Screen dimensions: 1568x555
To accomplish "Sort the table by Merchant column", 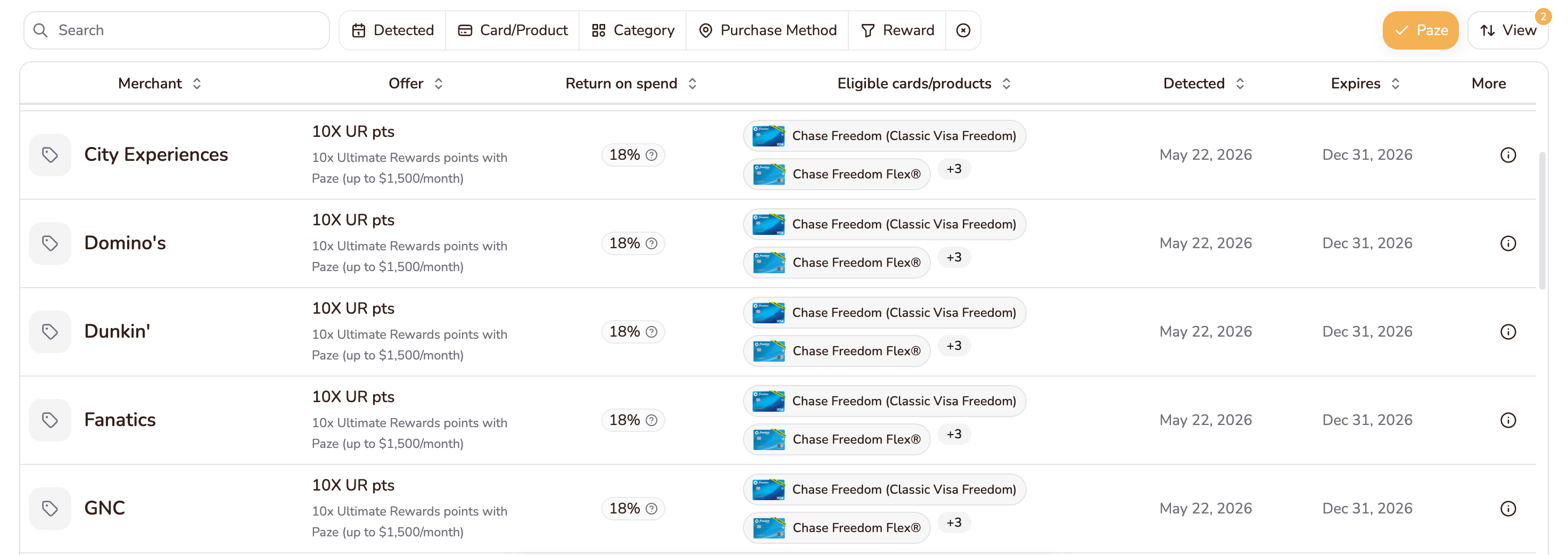I will click(x=160, y=84).
